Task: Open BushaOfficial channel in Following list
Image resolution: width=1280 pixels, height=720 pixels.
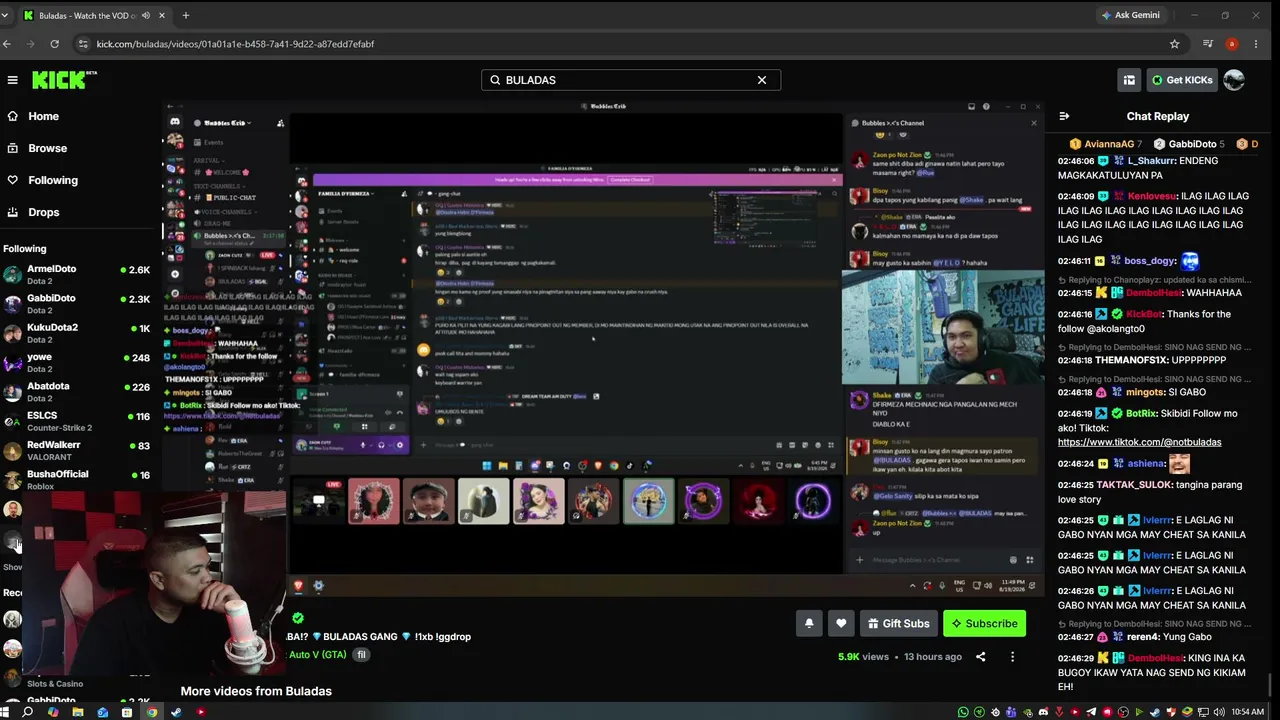Action: point(76,480)
